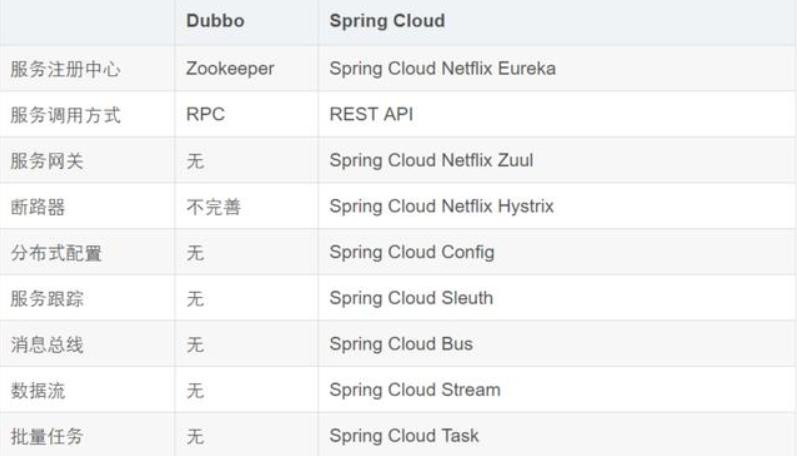Select Spring Cloud Stream cell
Viewport: 797px width, 462px height.
(414, 390)
